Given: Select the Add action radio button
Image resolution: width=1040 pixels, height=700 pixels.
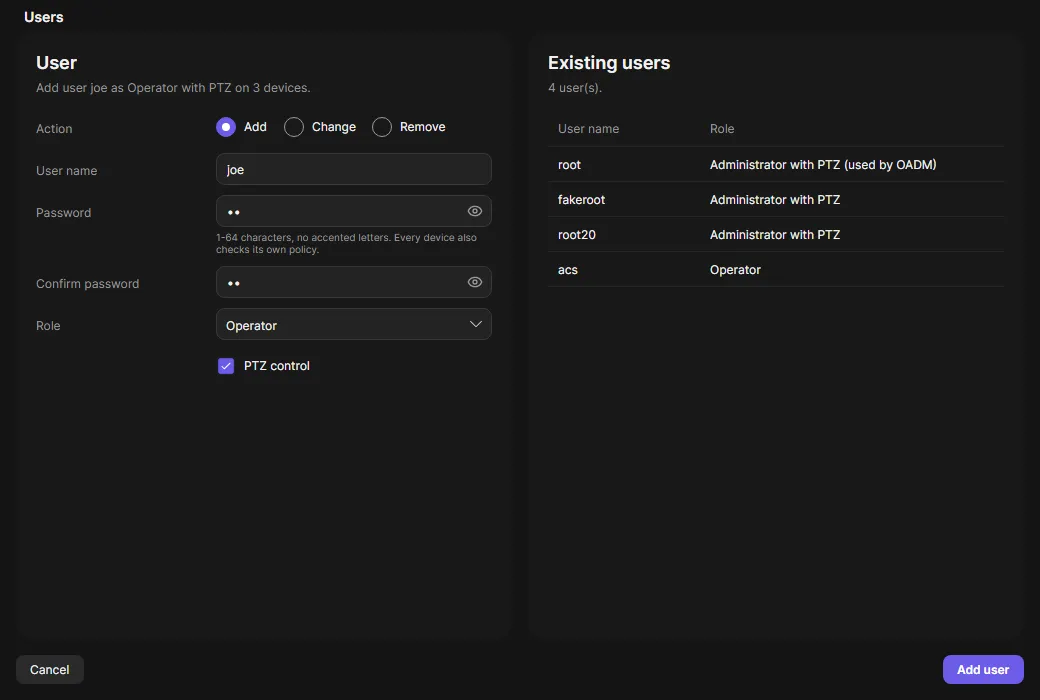Looking at the screenshot, I should click(226, 127).
